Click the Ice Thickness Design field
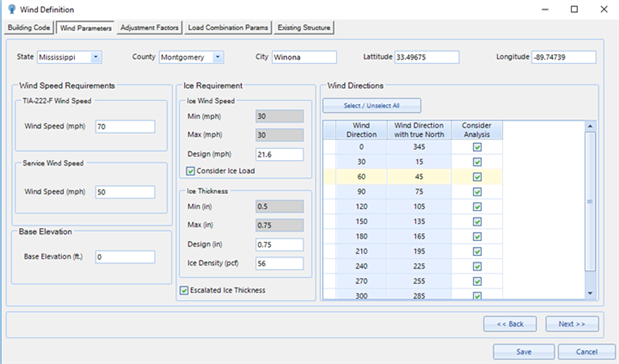619x364 pixels. [x=279, y=245]
